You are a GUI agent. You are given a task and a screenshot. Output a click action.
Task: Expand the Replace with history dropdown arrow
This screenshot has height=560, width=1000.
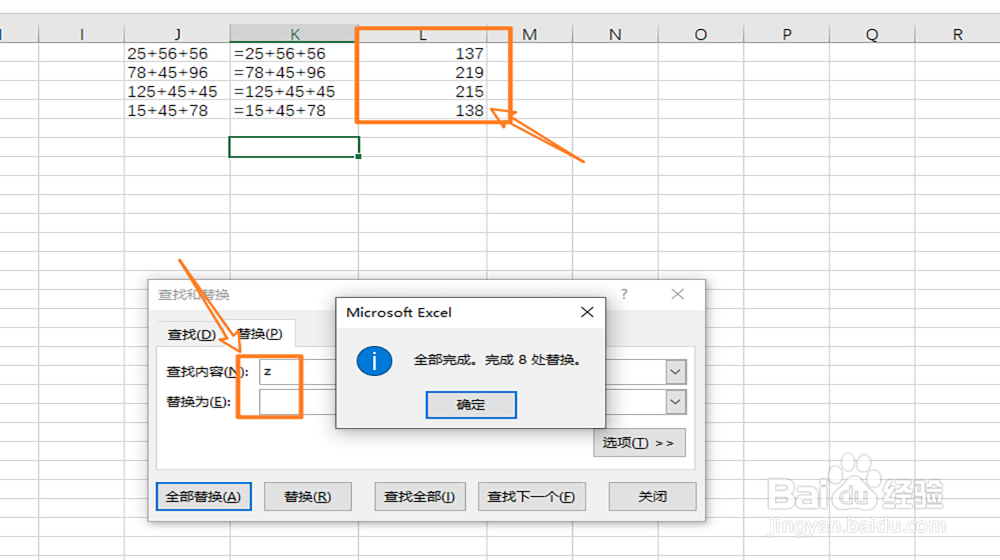675,402
